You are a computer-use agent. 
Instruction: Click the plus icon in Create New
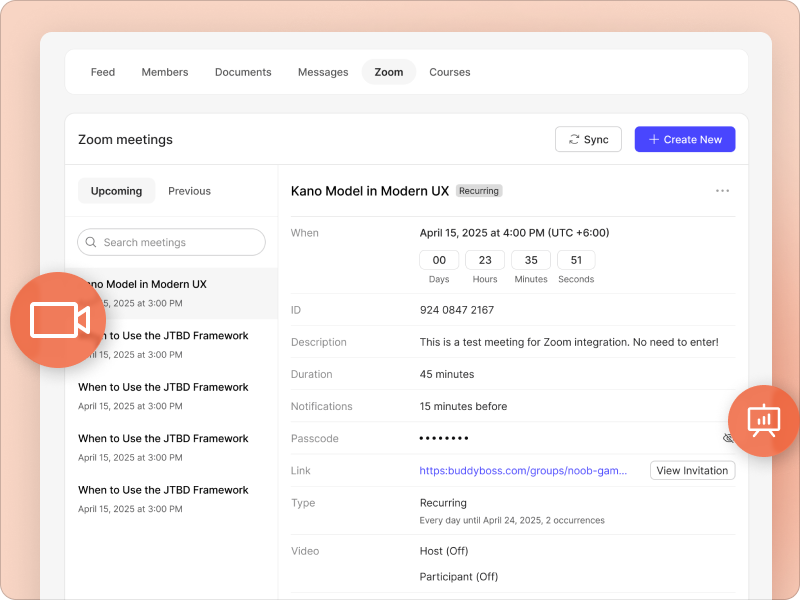click(654, 139)
